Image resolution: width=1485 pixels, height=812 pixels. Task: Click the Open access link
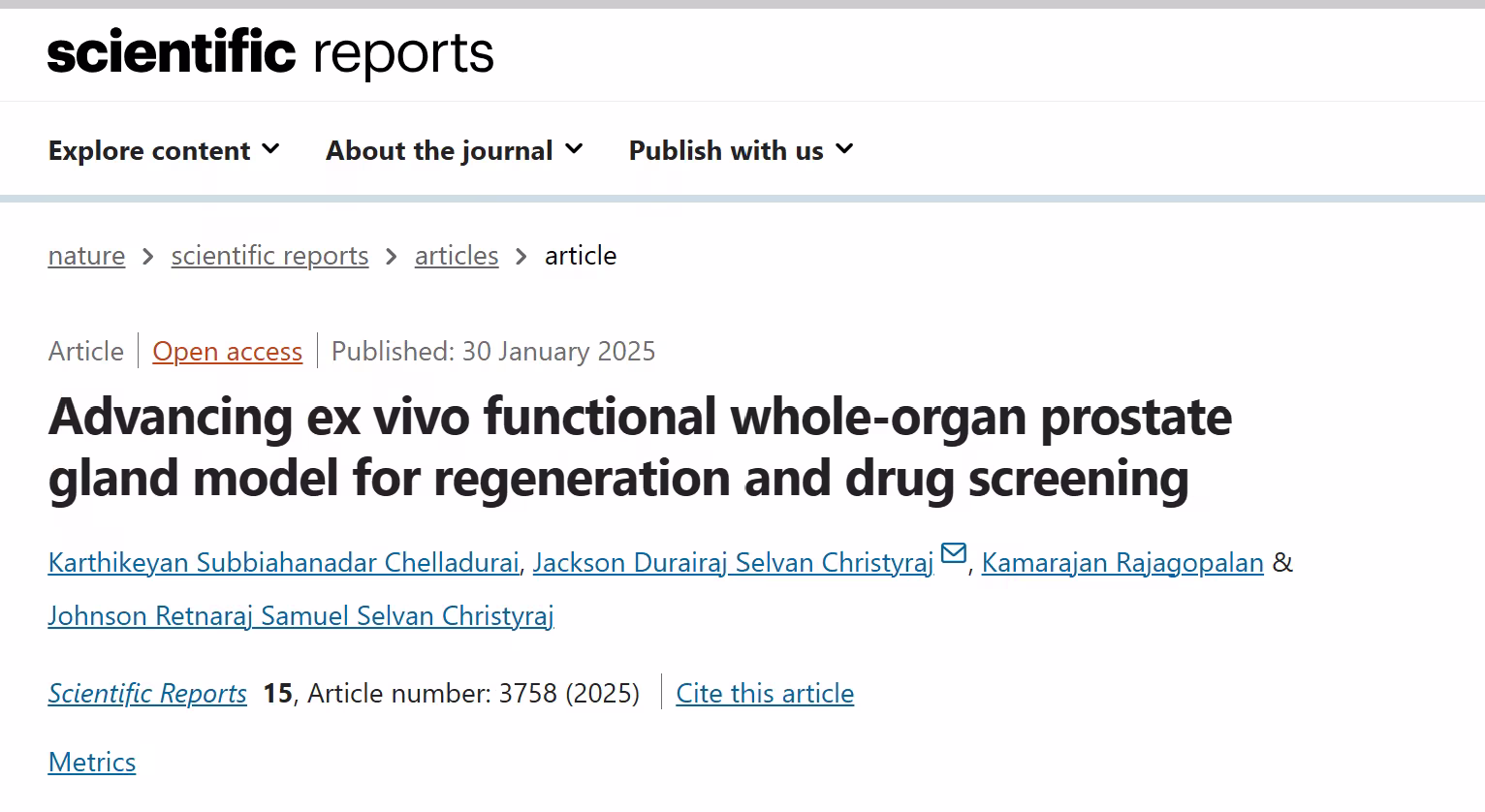pyautogui.click(x=228, y=351)
